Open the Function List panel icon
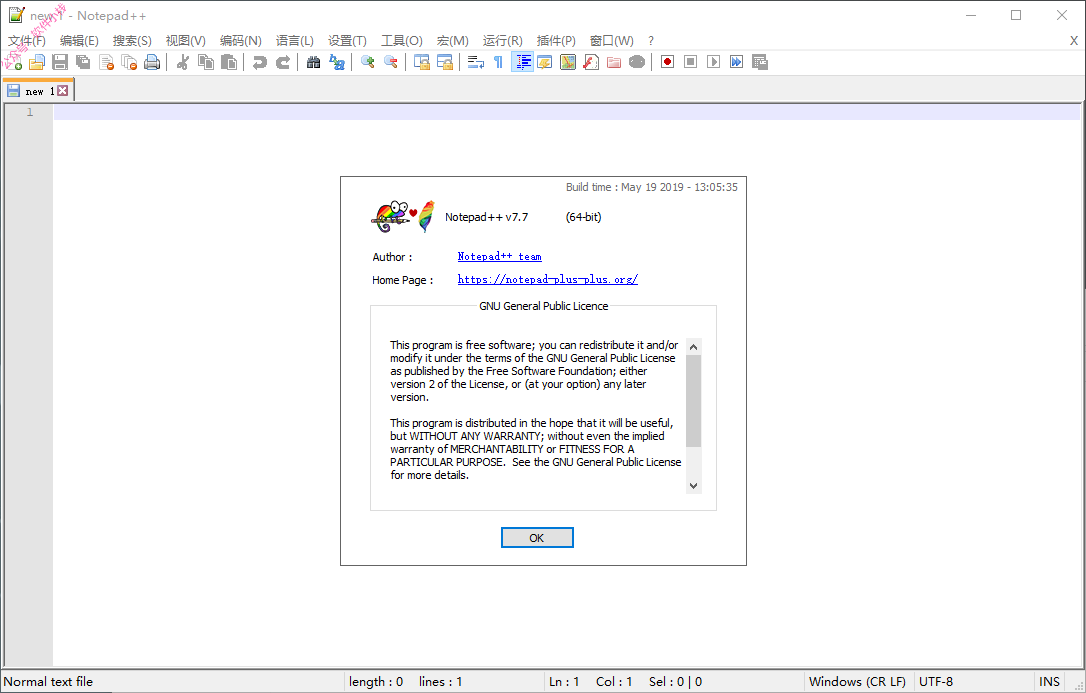Screen dimensions: 1086x693 [591, 62]
